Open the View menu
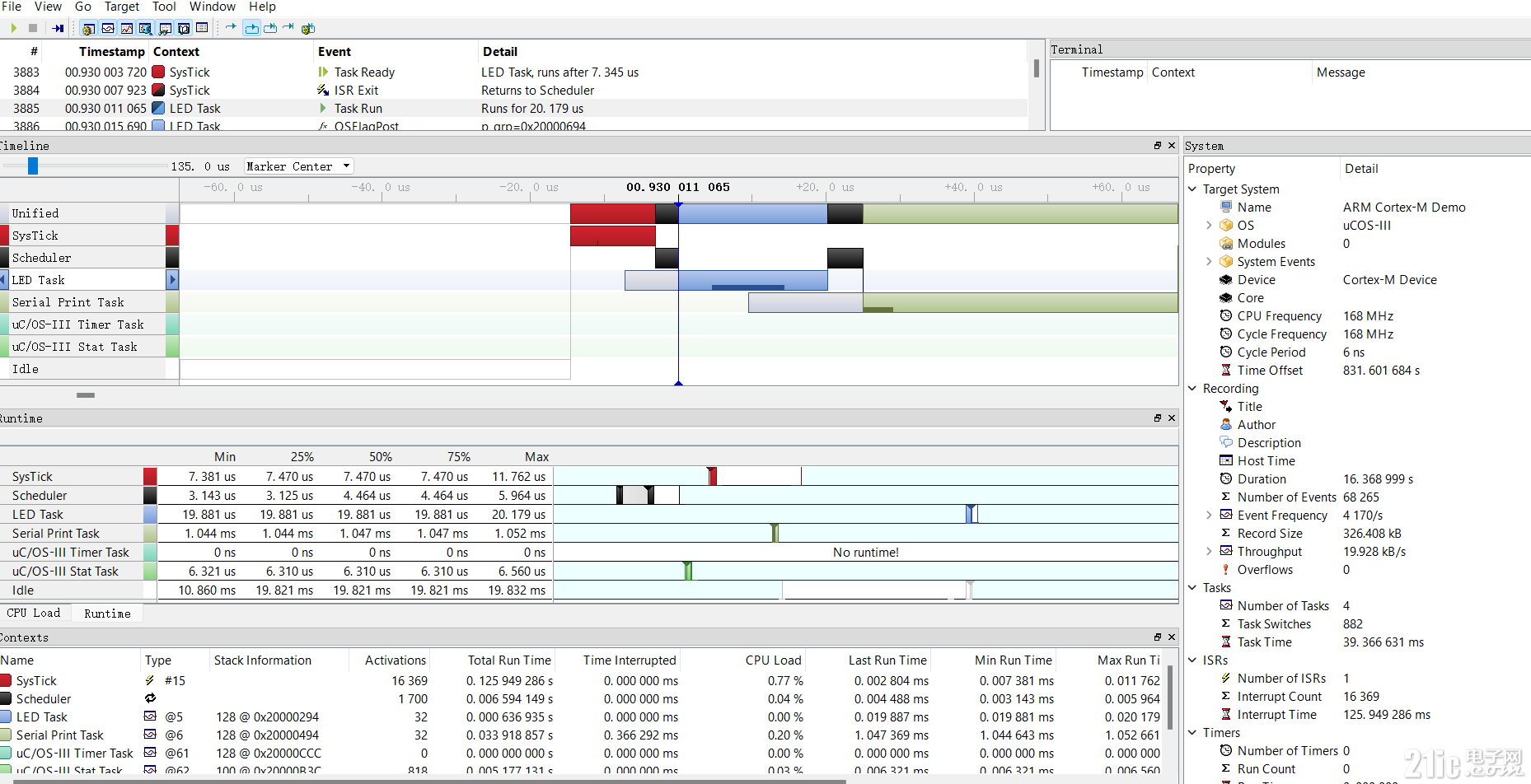 [x=48, y=7]
